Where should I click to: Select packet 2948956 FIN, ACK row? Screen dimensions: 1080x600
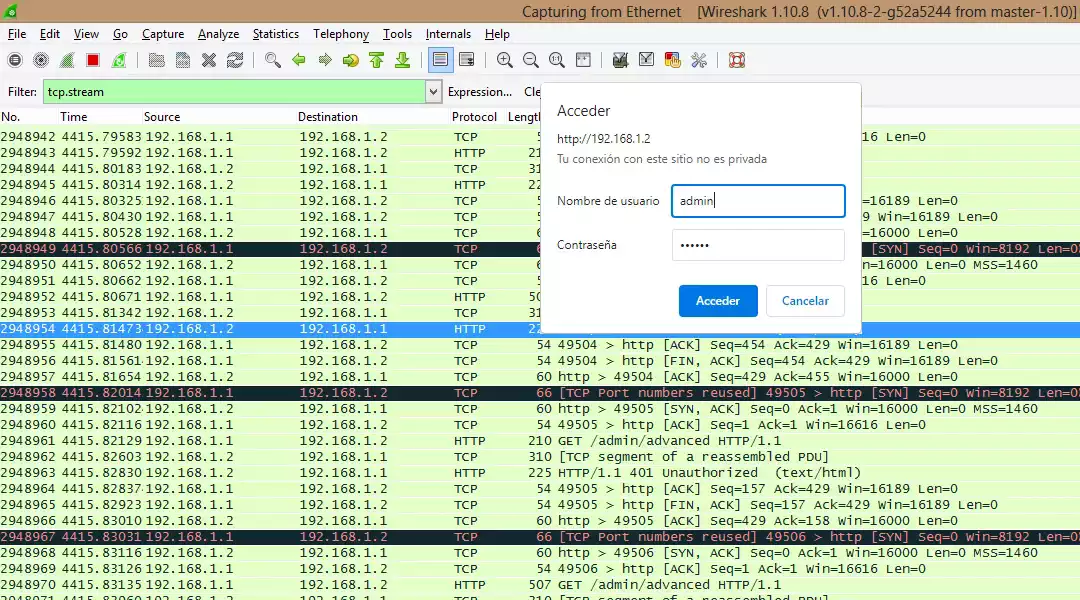pyautogui.click(x=540, y=361)
